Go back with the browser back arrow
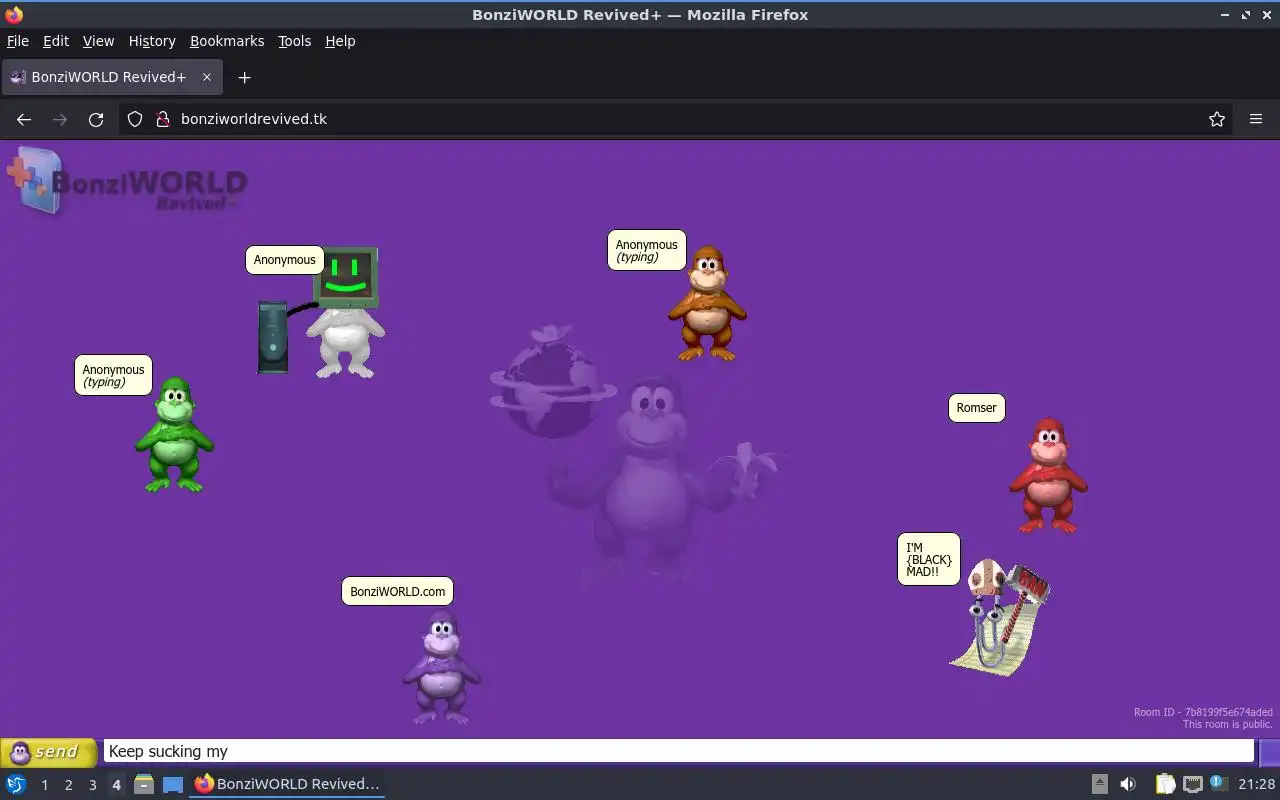1280x800 pixels. [x=24, y=119]
